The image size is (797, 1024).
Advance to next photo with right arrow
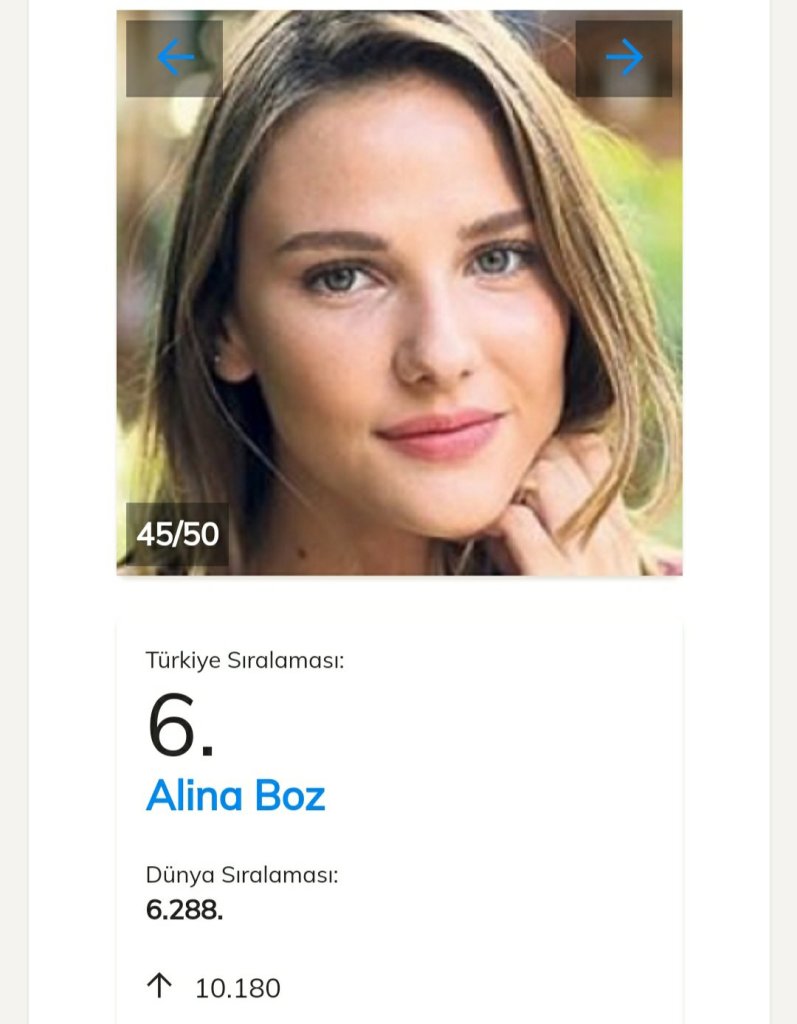624,58
